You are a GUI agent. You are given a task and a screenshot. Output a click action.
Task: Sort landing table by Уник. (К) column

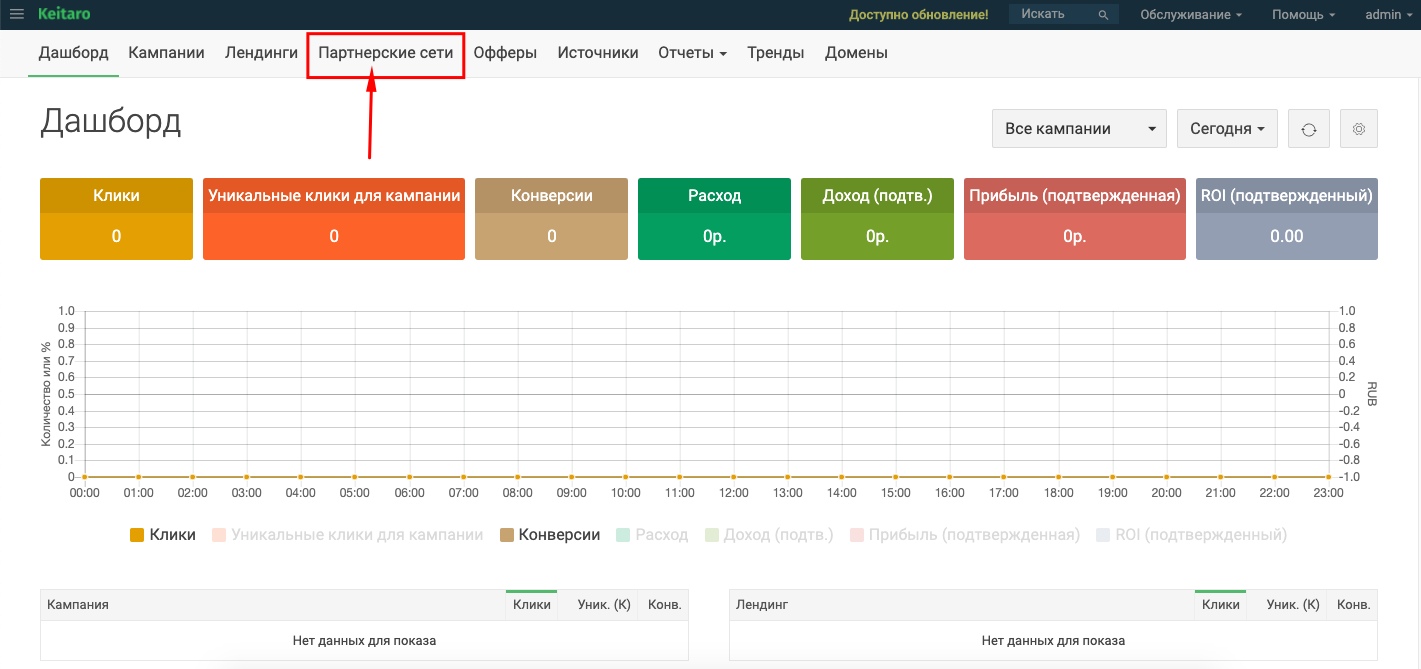coord(1293,605)
